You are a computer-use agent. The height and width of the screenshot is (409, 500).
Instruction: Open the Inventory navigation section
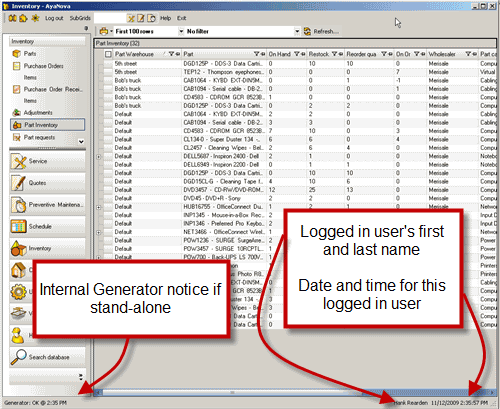pos(47,248)
